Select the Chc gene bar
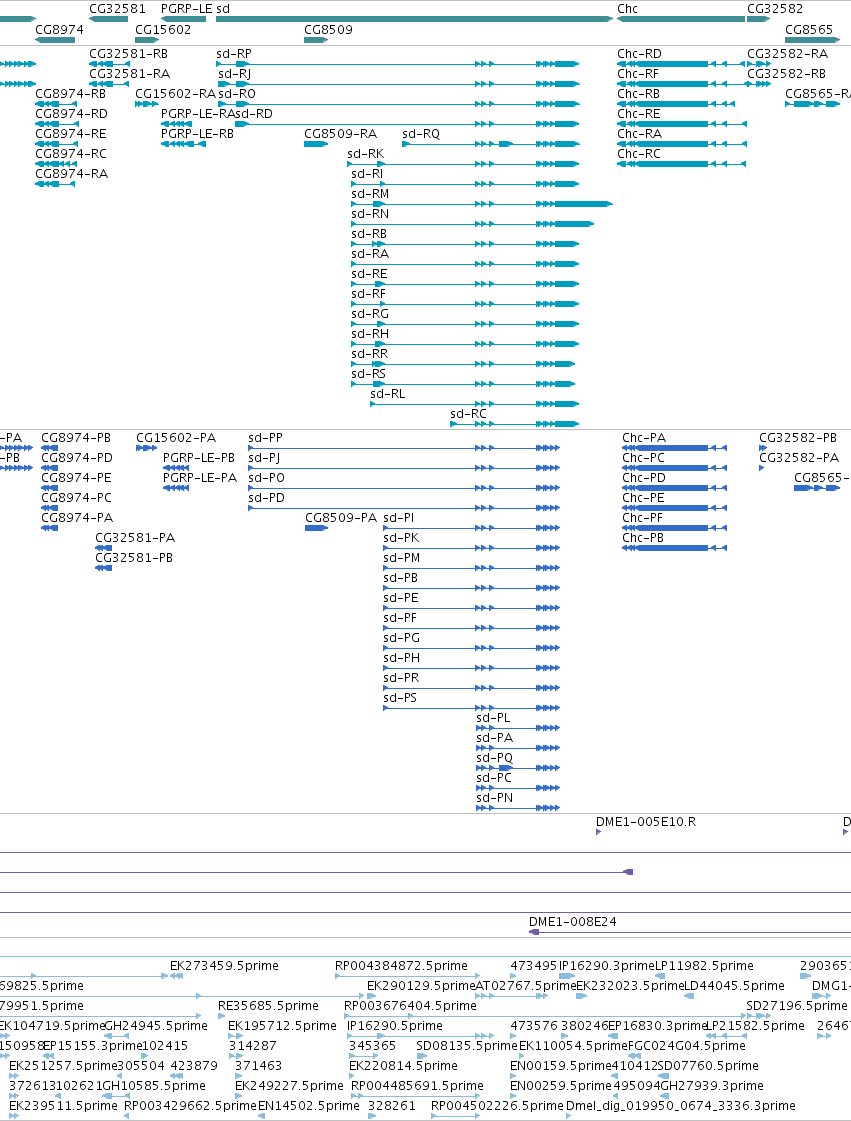This screenshot has width=851, height=1121. coord(681,19)
